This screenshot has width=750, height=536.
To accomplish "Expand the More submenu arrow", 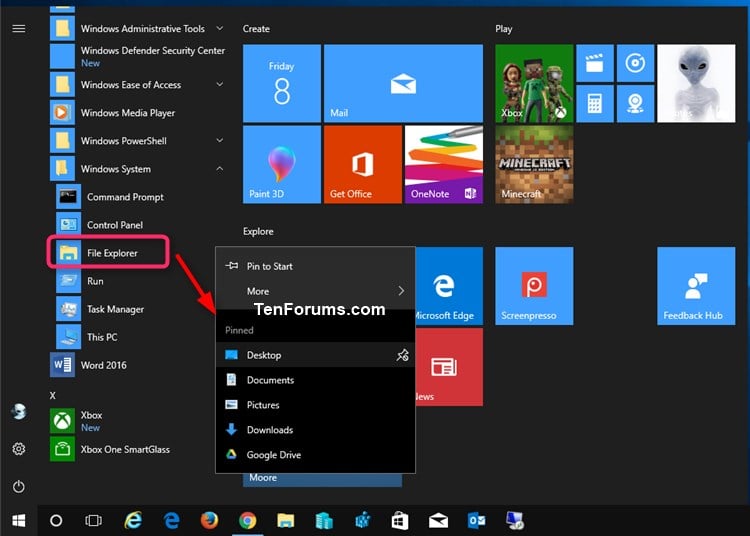I will click(401, 291).
